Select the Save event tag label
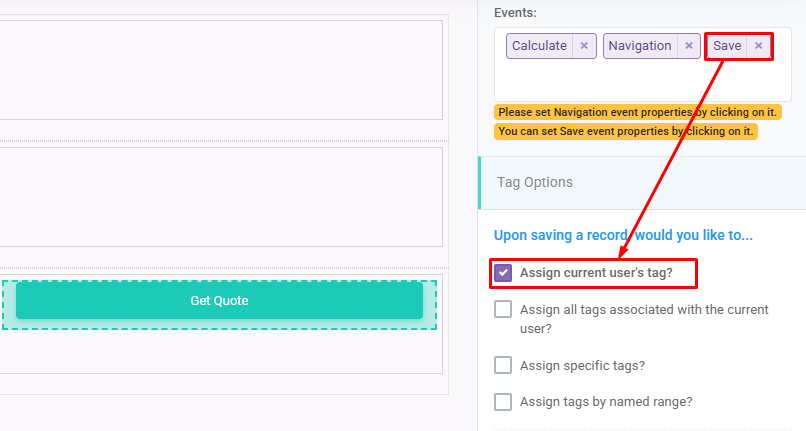Viewport: 806px width, 431px height. (x=727, y=46)
